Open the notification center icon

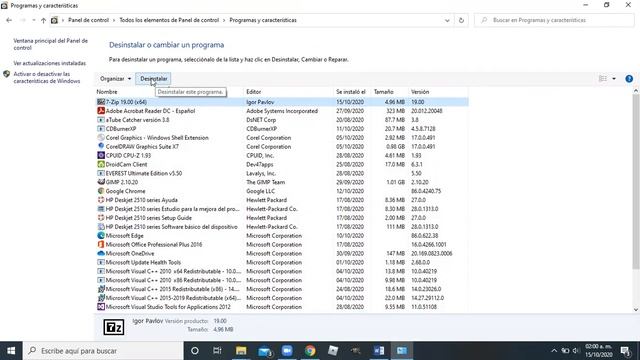click(625, 351)
